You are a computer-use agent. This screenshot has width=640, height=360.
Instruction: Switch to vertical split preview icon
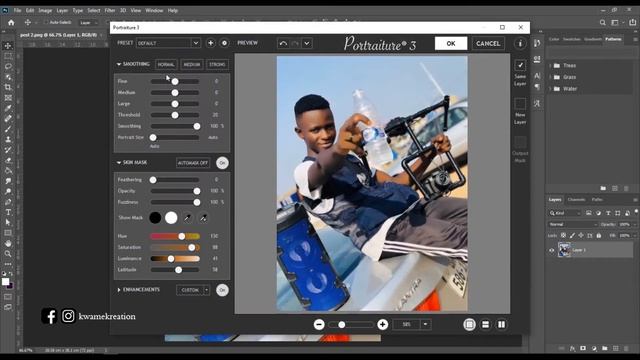pyautogui.click(x=501, y=324)
